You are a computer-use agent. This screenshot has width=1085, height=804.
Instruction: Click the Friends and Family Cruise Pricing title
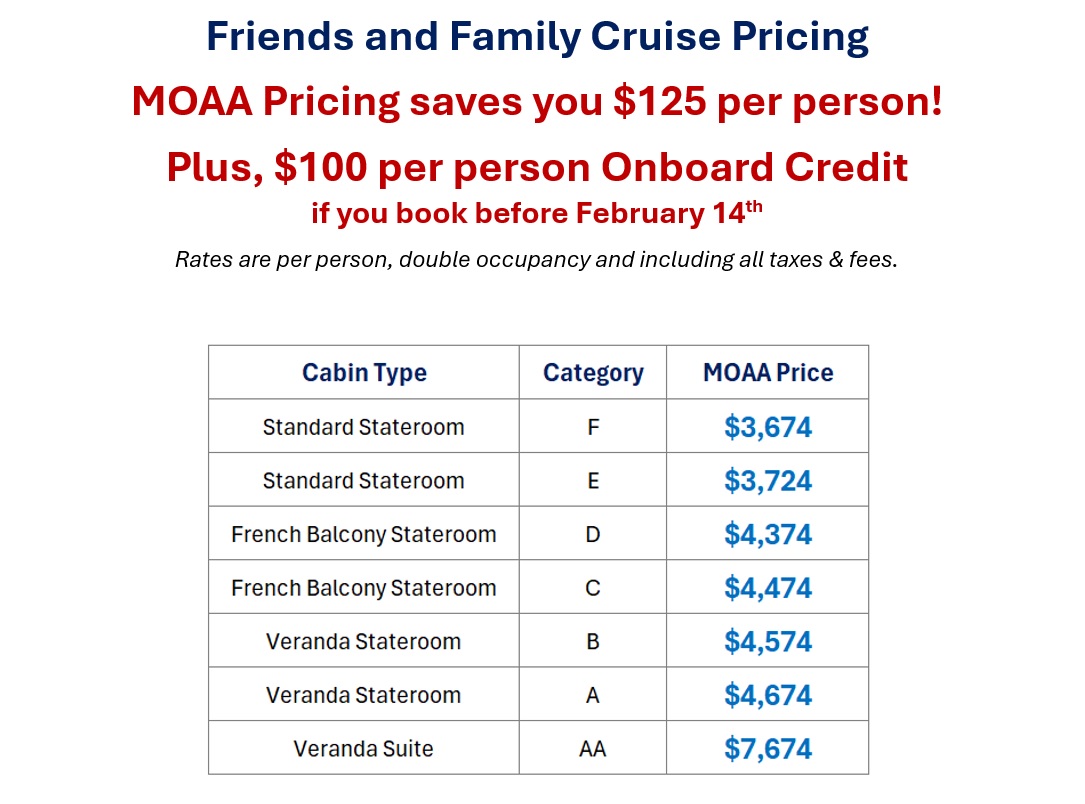pyautogui.click(x=537, y=37)
